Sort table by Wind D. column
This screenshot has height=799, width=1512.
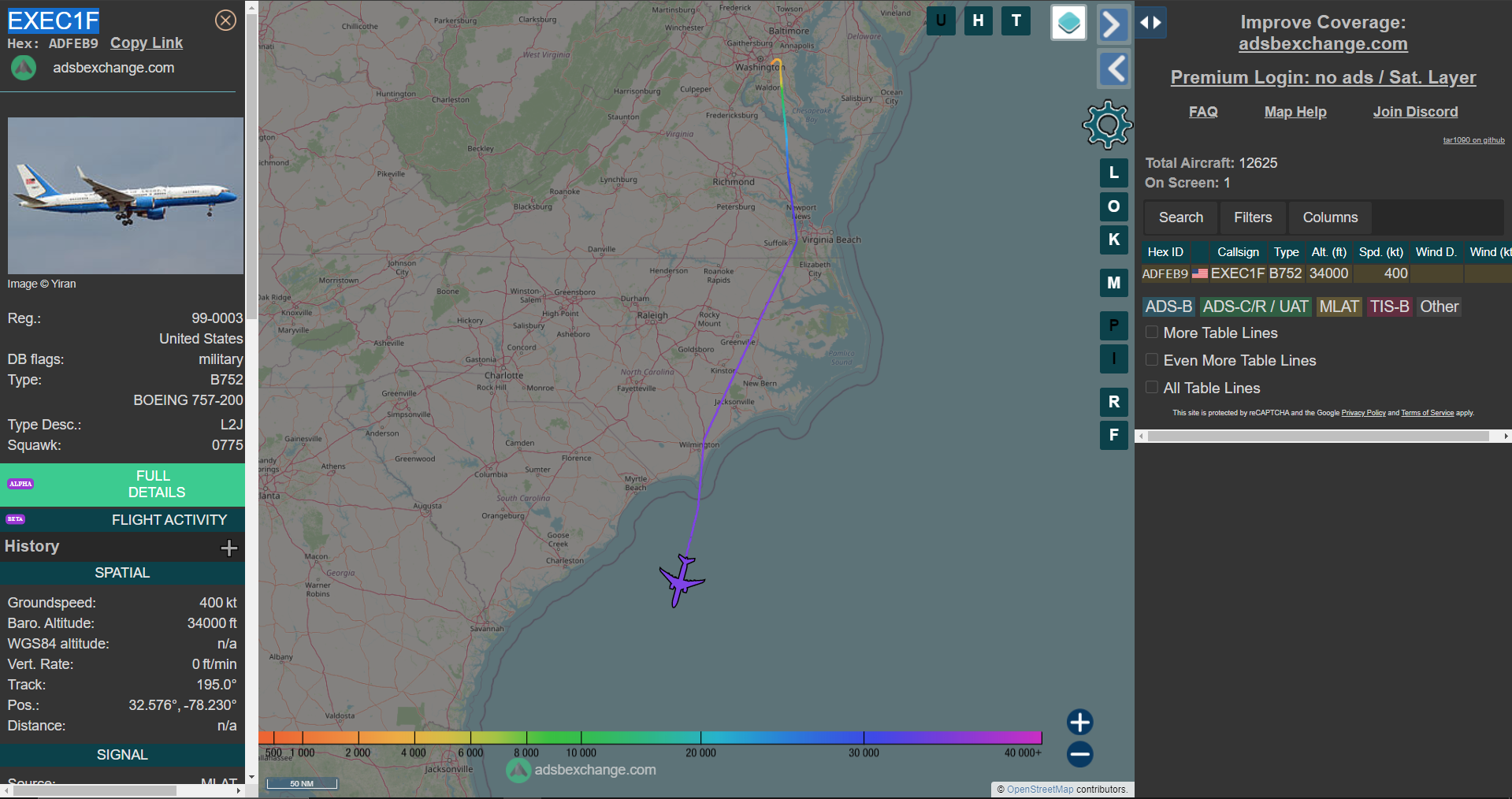[x=1436, y=252]
